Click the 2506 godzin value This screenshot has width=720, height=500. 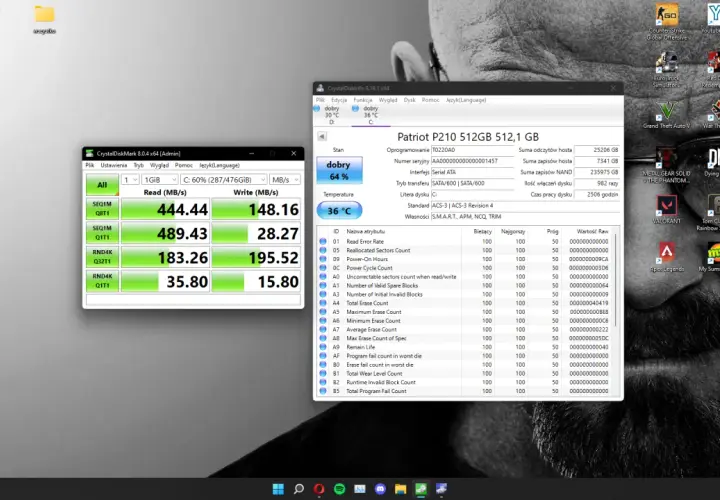(597, 195)
